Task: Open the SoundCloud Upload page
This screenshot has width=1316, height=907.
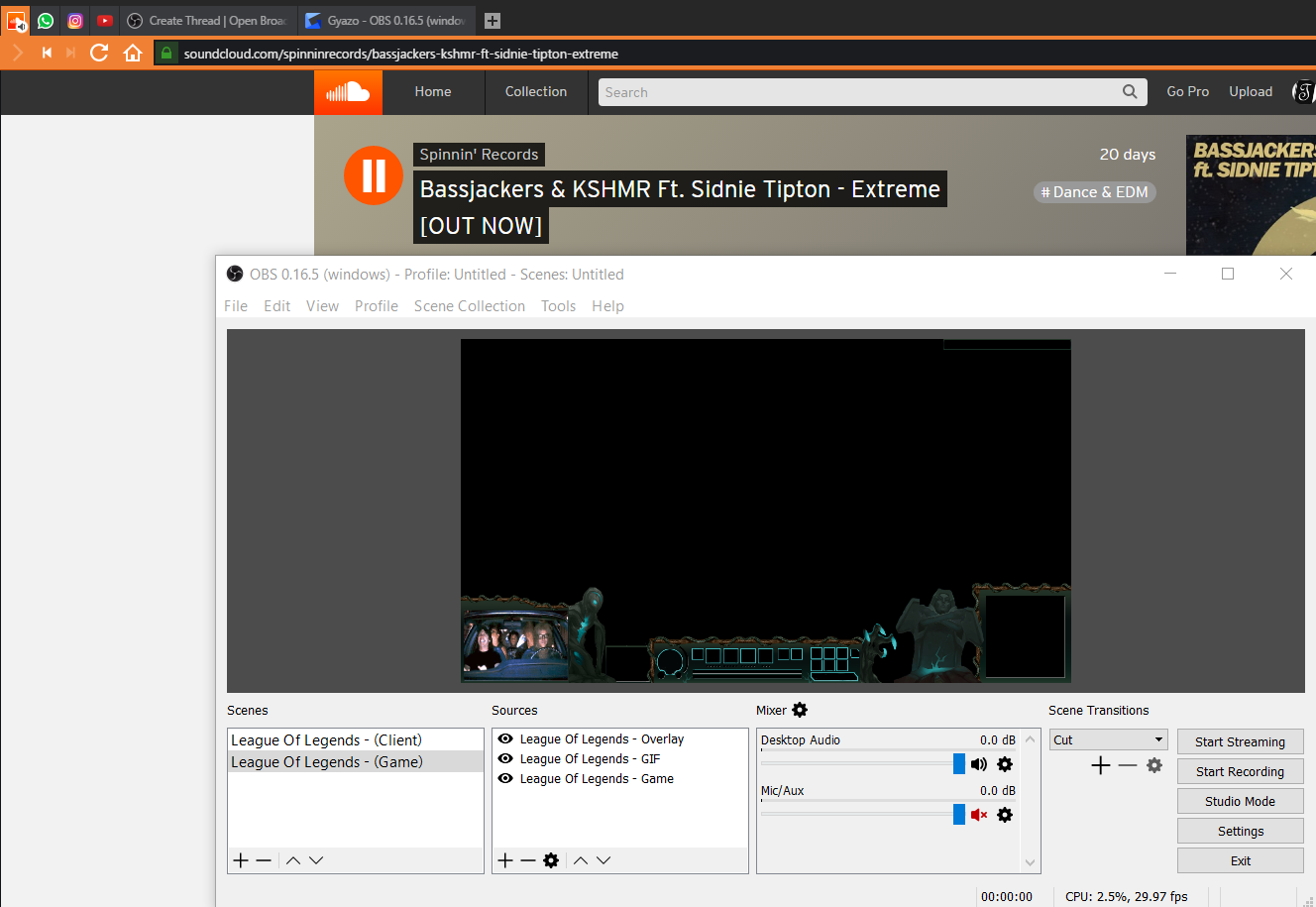Action: coord(1251,91)
